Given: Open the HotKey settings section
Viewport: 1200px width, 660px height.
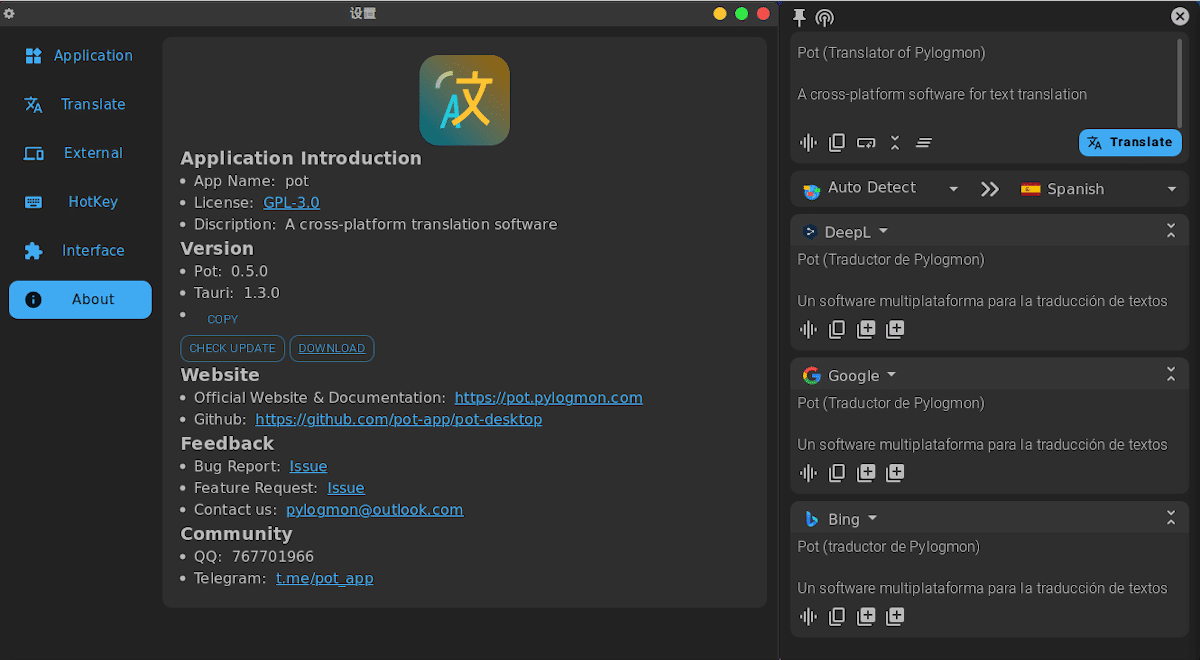Looking at the screenshot, I should (80, 201).
